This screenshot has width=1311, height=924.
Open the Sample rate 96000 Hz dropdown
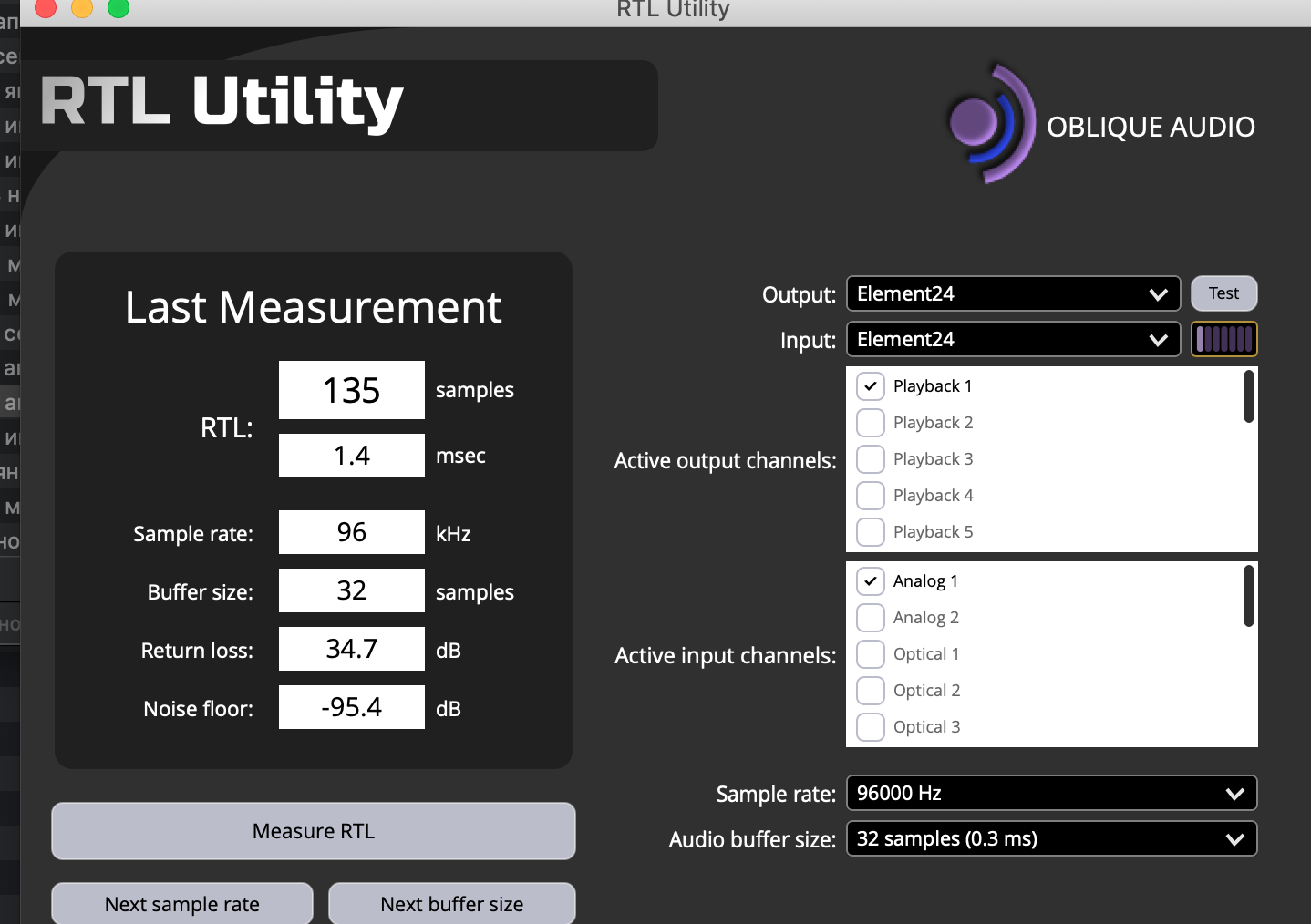tap(1052, 793)
